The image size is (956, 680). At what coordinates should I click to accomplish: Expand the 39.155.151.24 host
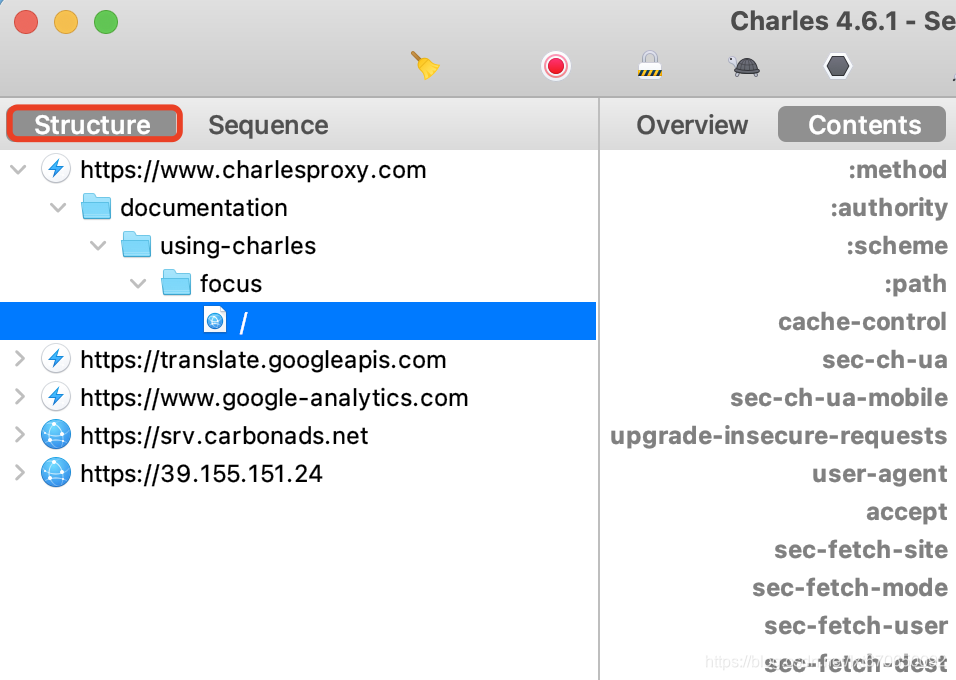[20, 473]
